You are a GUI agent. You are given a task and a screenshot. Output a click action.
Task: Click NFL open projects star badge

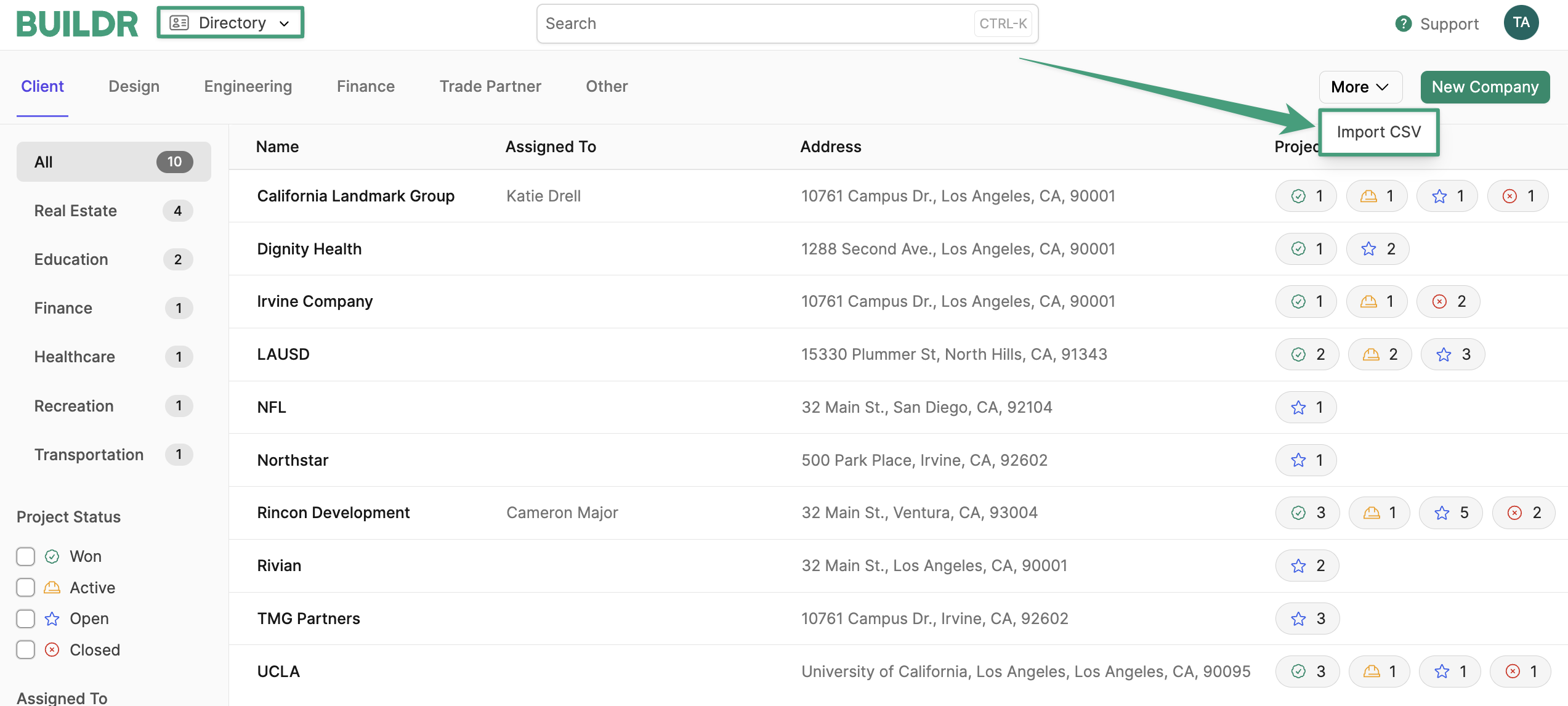click(x=1306, y=407)
